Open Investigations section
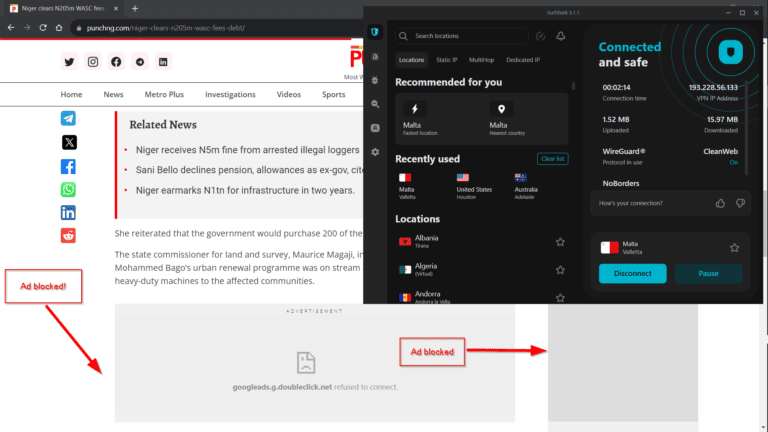 coord(230,95)
